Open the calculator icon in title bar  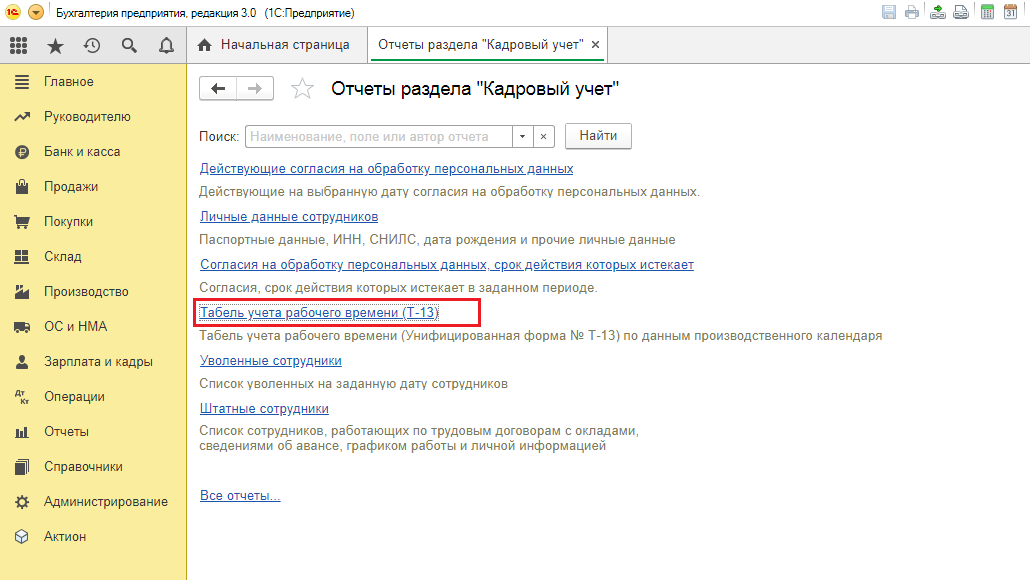point(987,12)
